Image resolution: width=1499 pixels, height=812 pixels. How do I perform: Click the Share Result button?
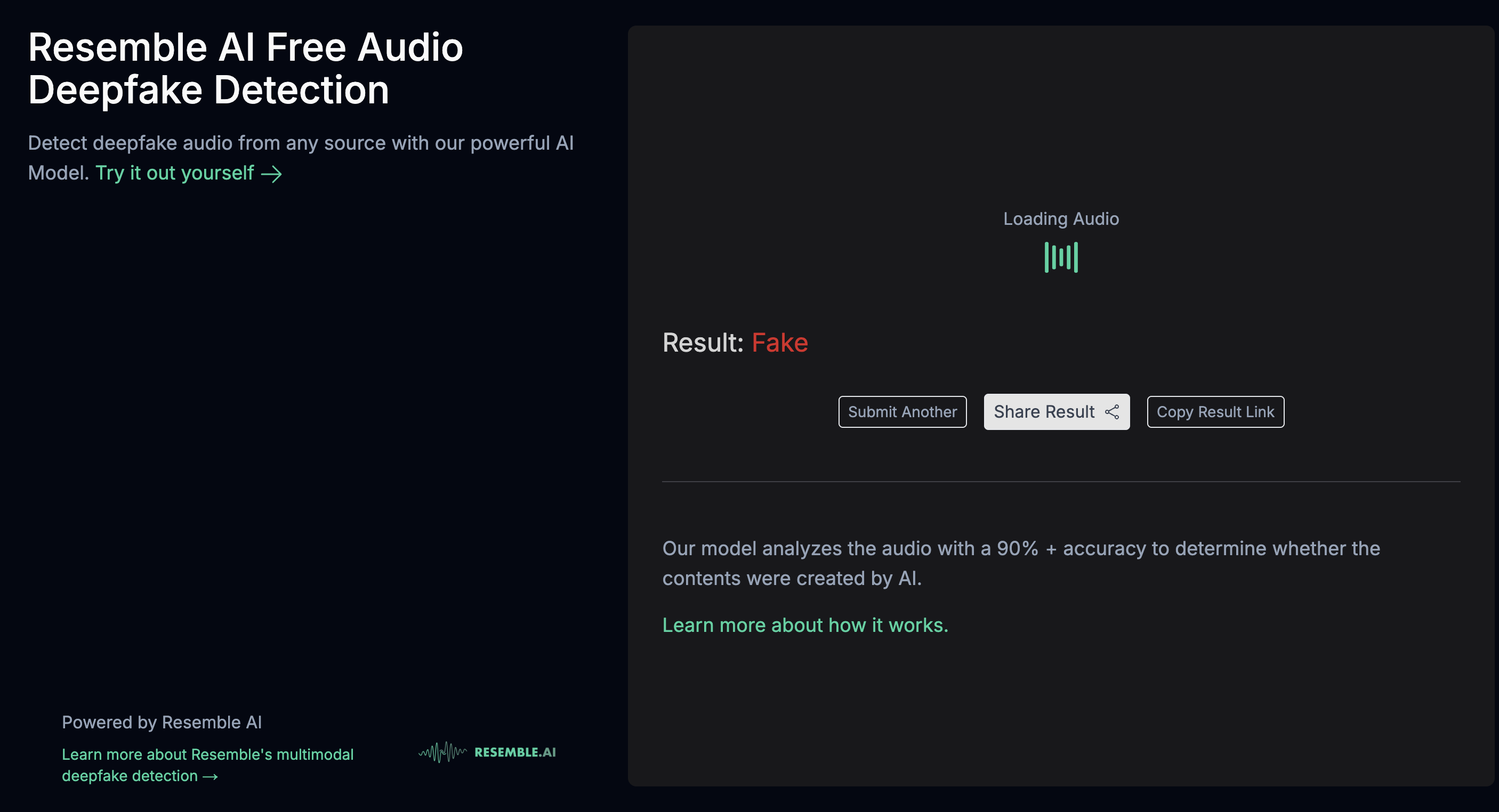pyautogui.click(x=1056, y=412)
